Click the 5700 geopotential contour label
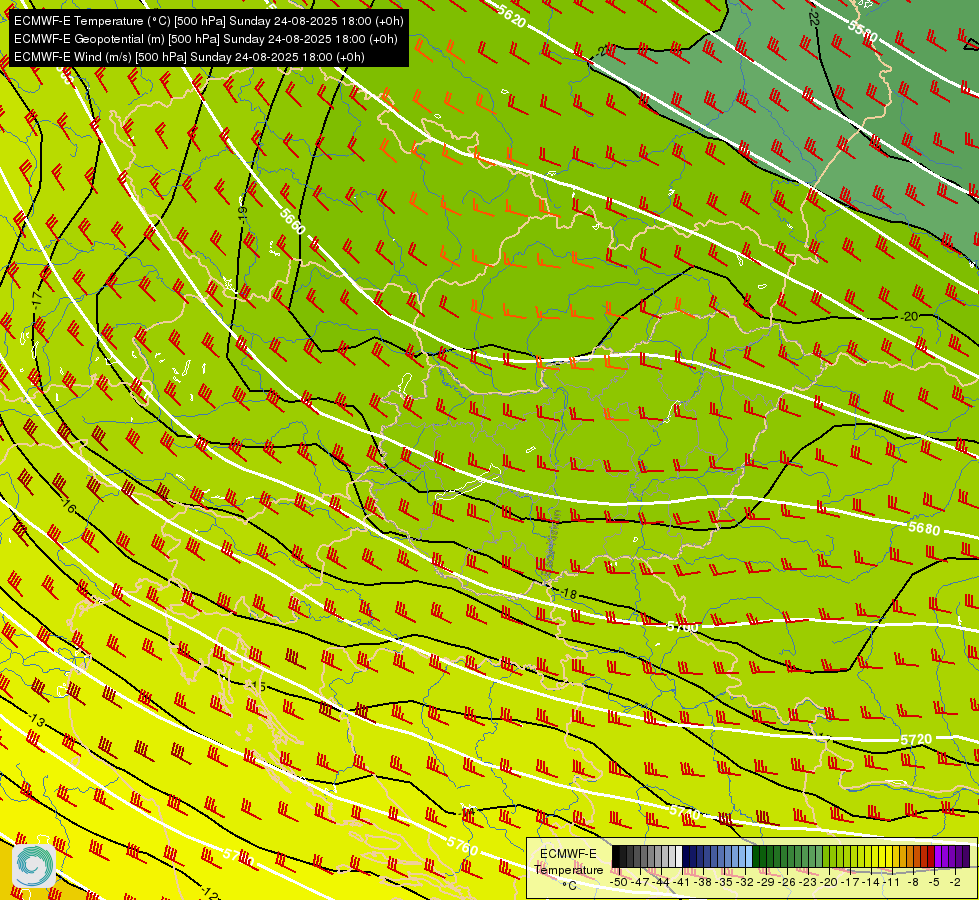979x900 pixels. 682,626
